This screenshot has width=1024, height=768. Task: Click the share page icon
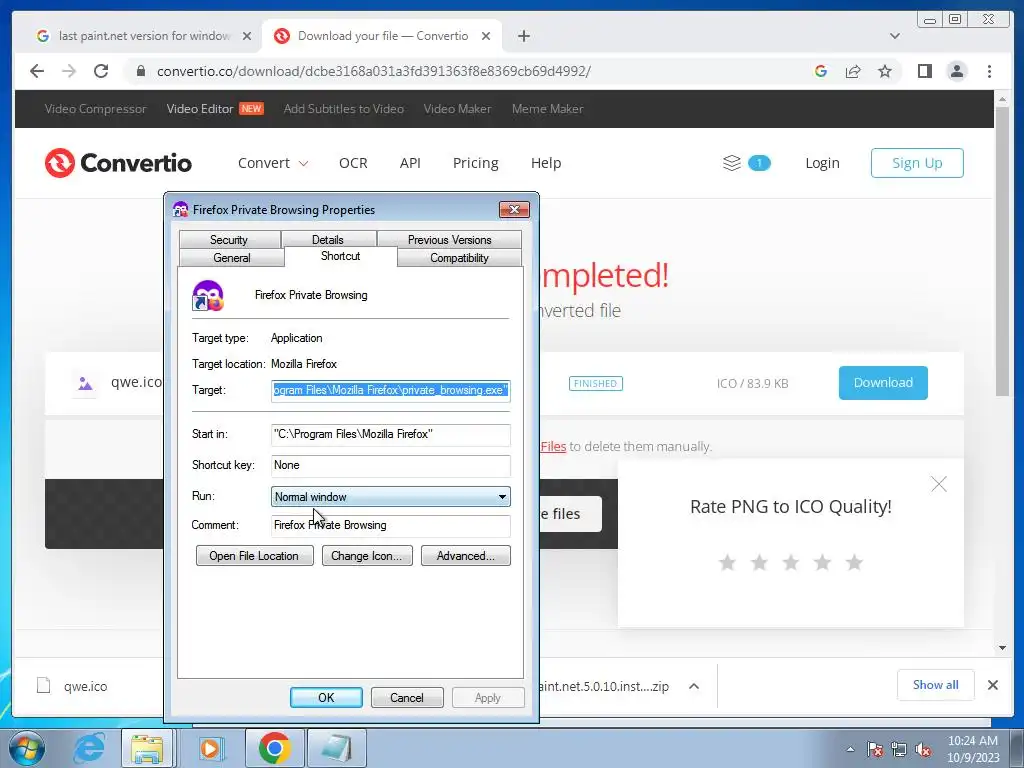coord(853,71)
